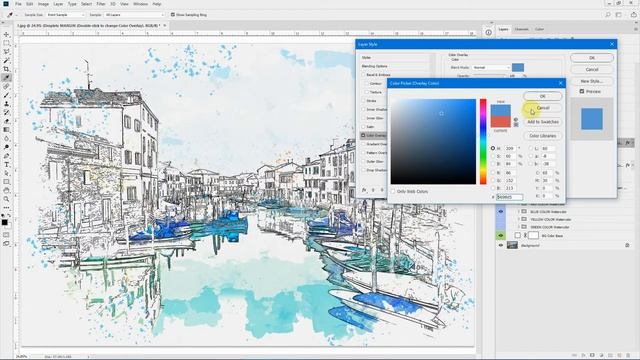The image size is (640, 360).
Task: Select the Crop tool
Action: coord(6,69)
